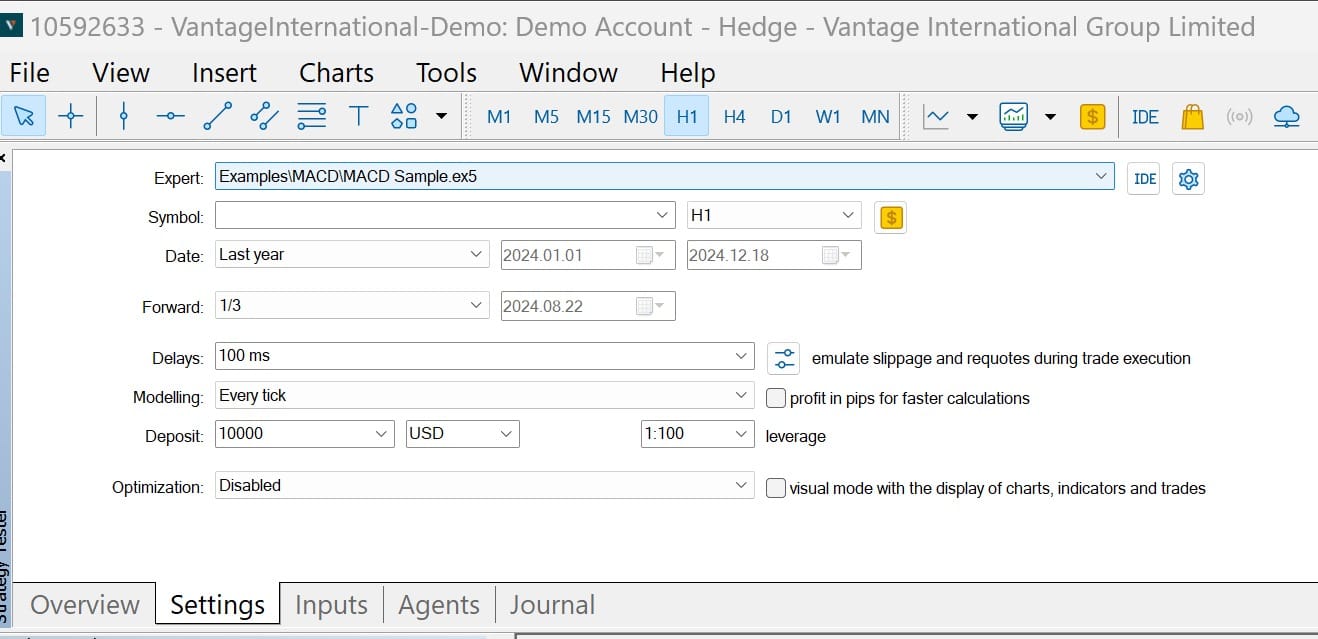Switch to the Journal tab
1318x639 pixels.
pos(551,604)
